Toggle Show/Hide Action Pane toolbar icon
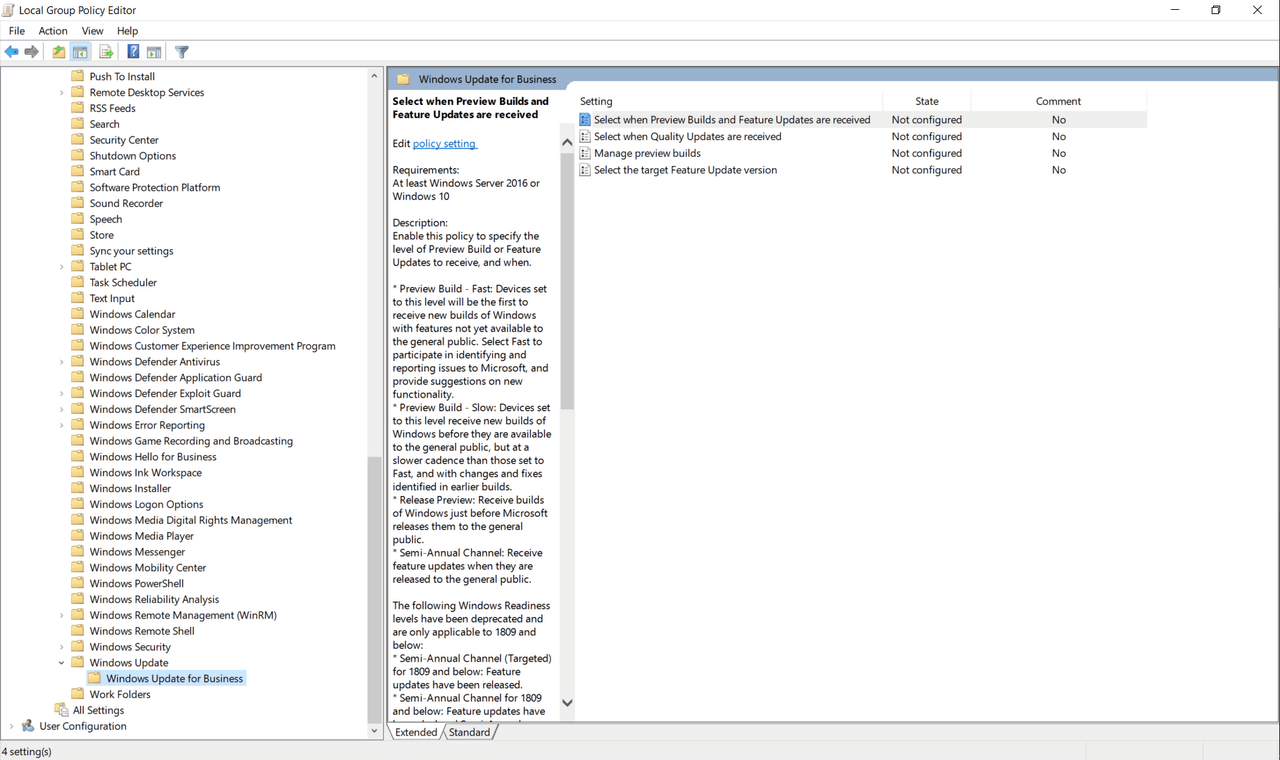Viewport: 1280px width, 760px height. click(x=154, y=52)
